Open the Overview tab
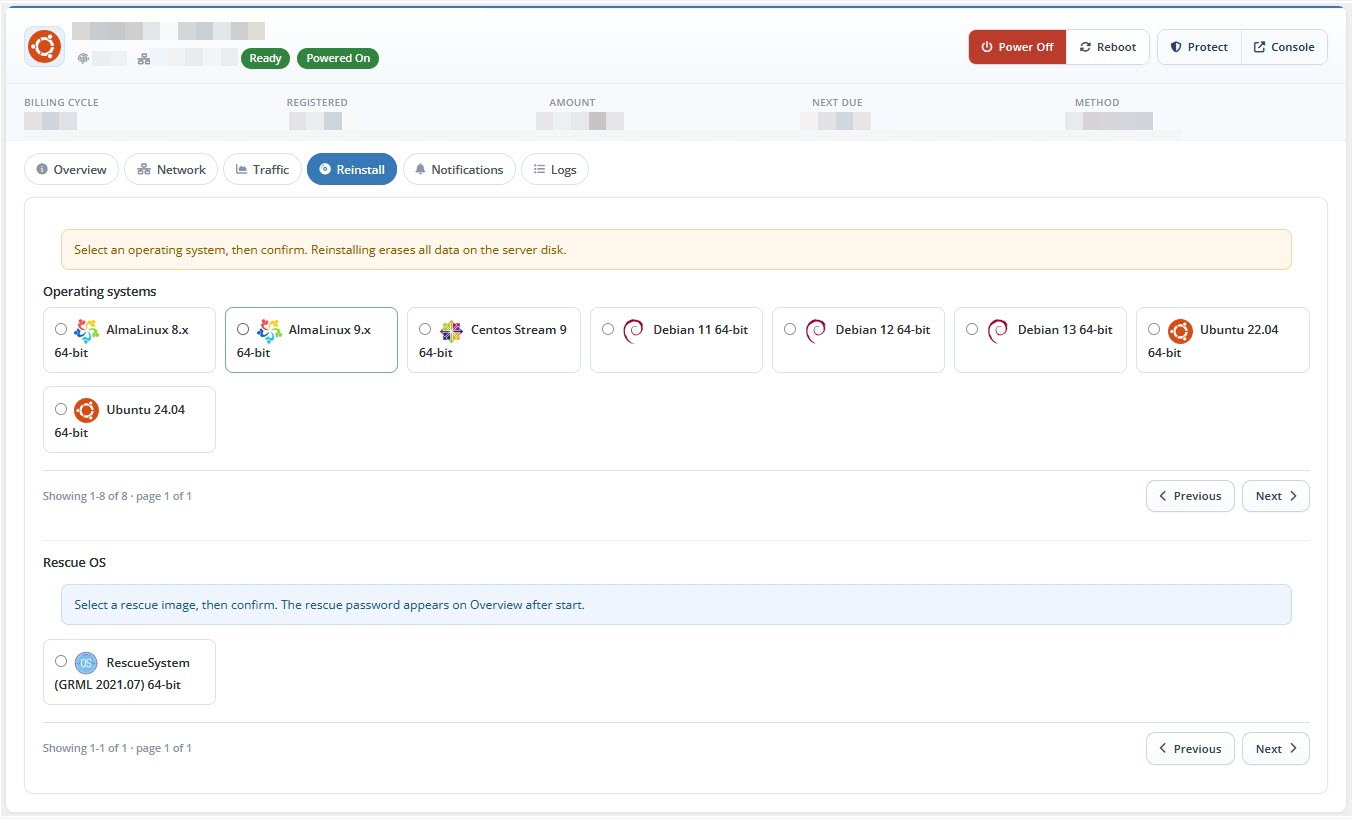This screenshot has height=819, width=1354. point(71,169)
